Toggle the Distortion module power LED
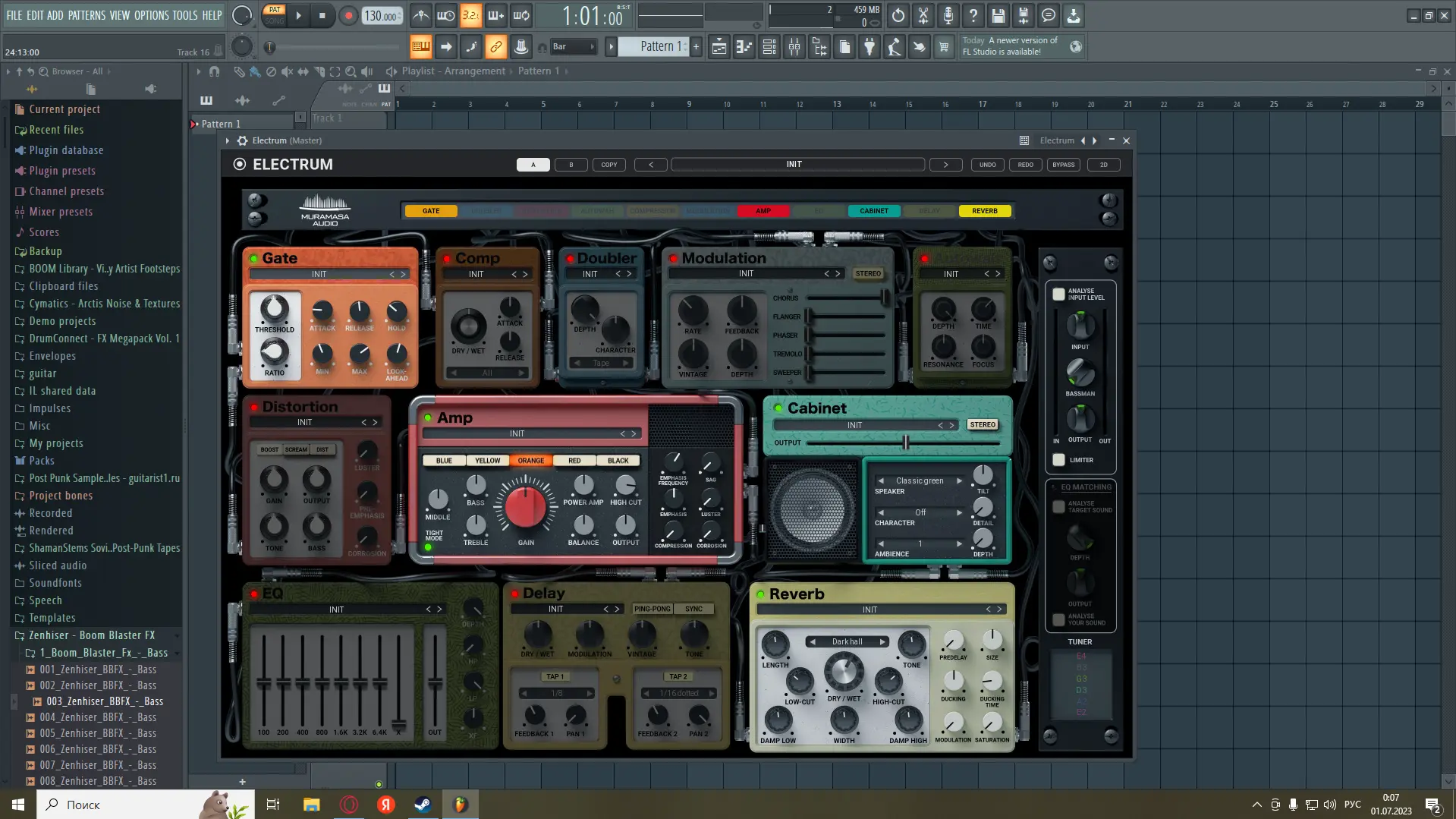Screen dimensions: 1456x819 [254, 407]
